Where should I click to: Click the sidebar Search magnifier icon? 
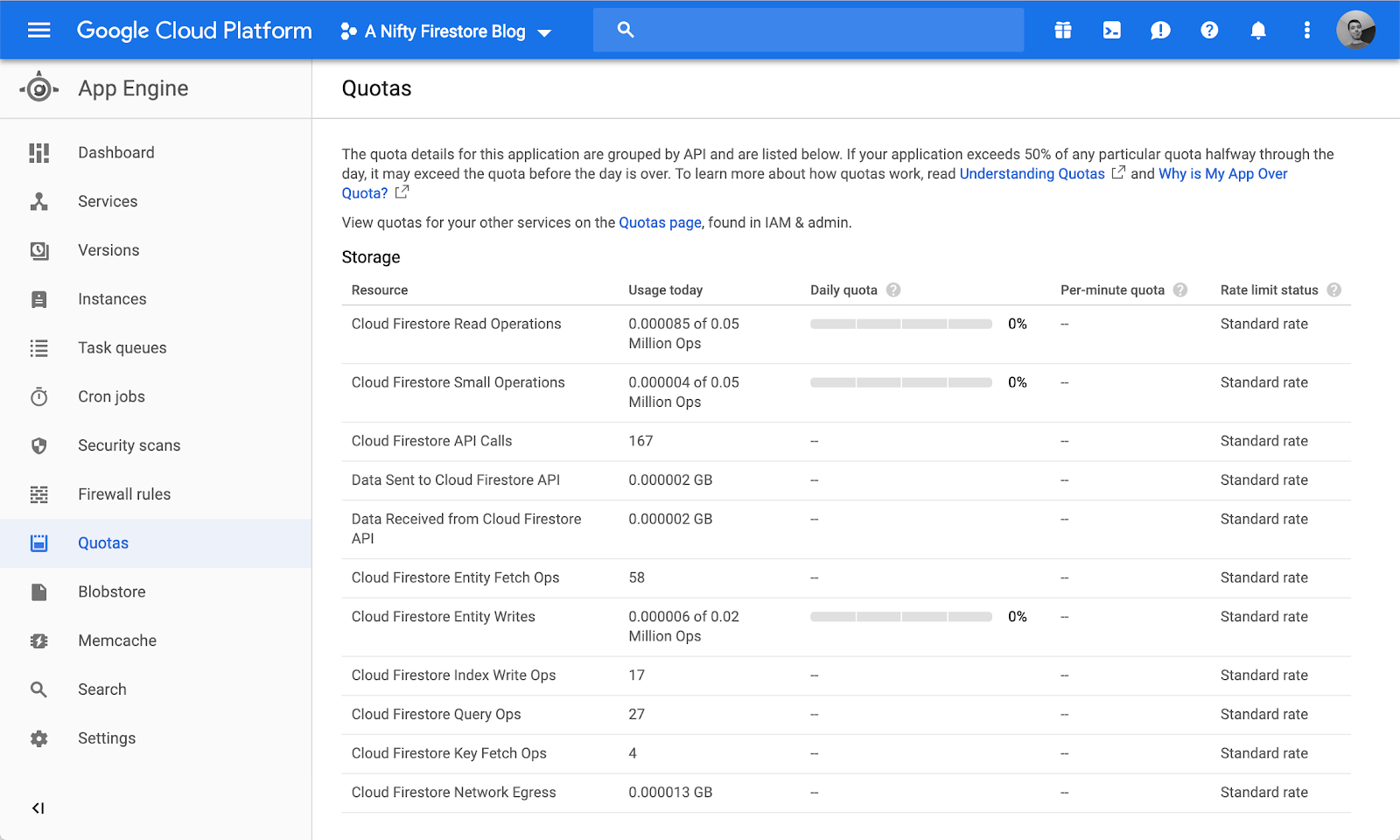click(38, 689)
